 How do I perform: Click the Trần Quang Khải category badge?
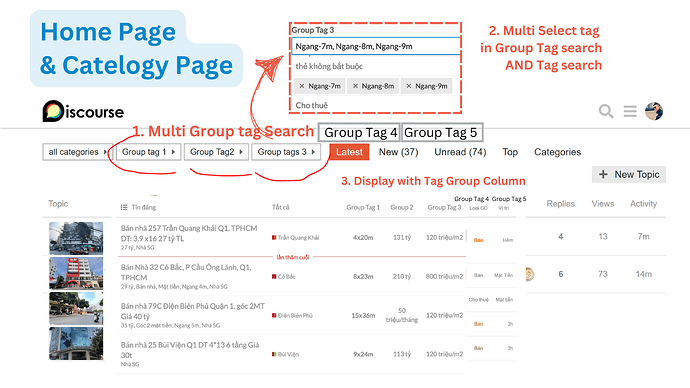295,238
